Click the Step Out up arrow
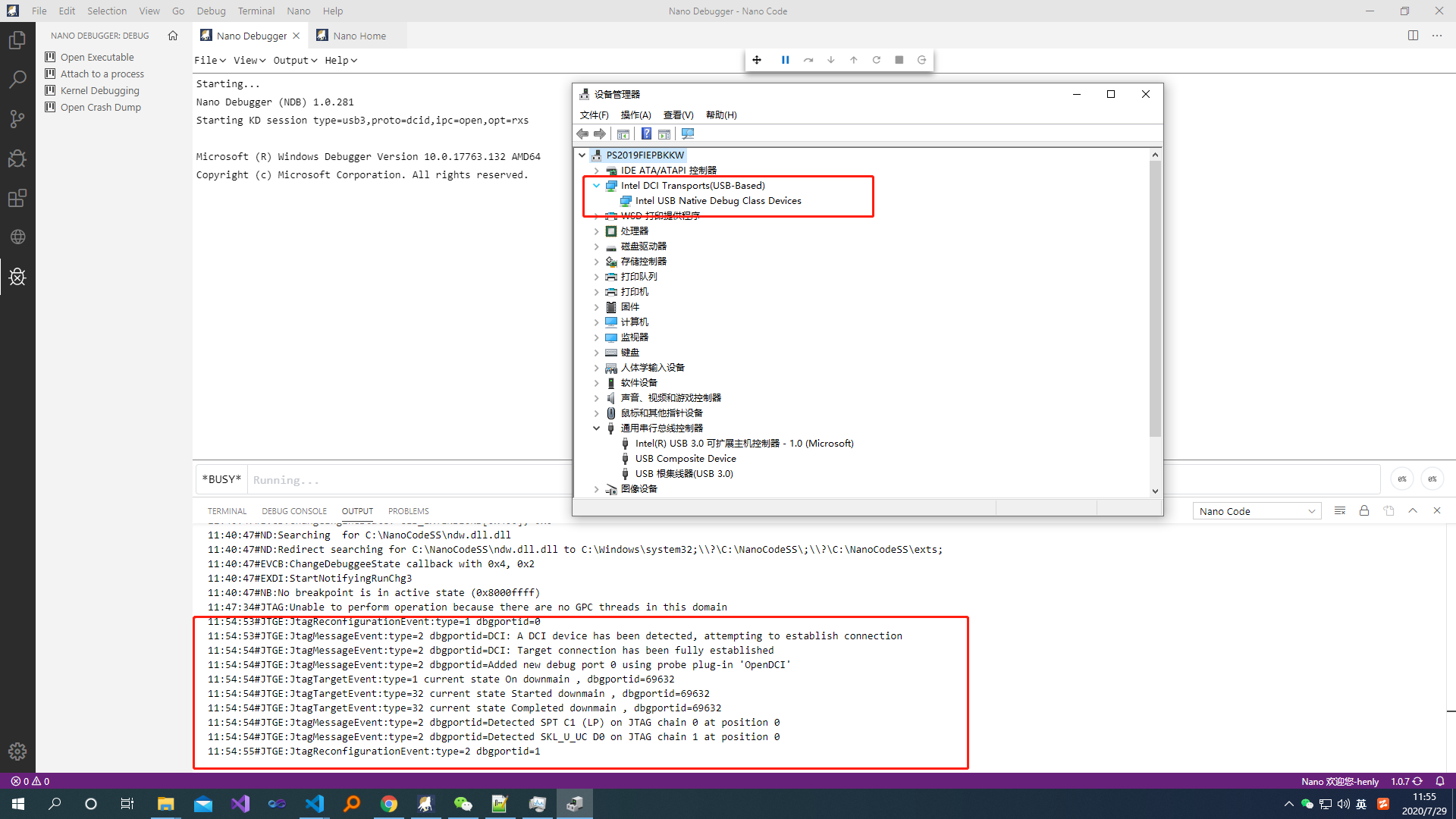1456x819 pixels. point(854,60)
